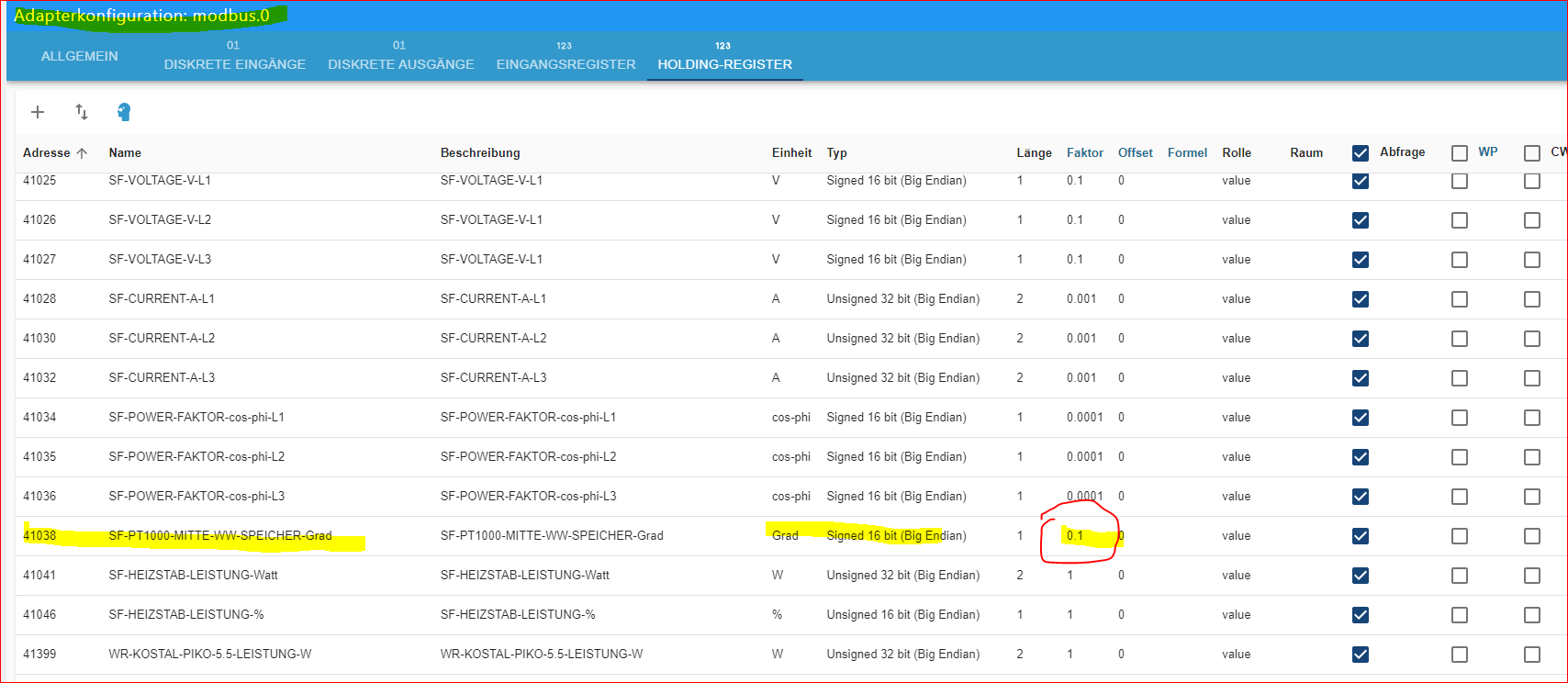Edit name SF-PT1000-MITTE-WW-SPEICHER-Grad
The width and height of the screenshot is (1568, 683).
coord(220,535)
